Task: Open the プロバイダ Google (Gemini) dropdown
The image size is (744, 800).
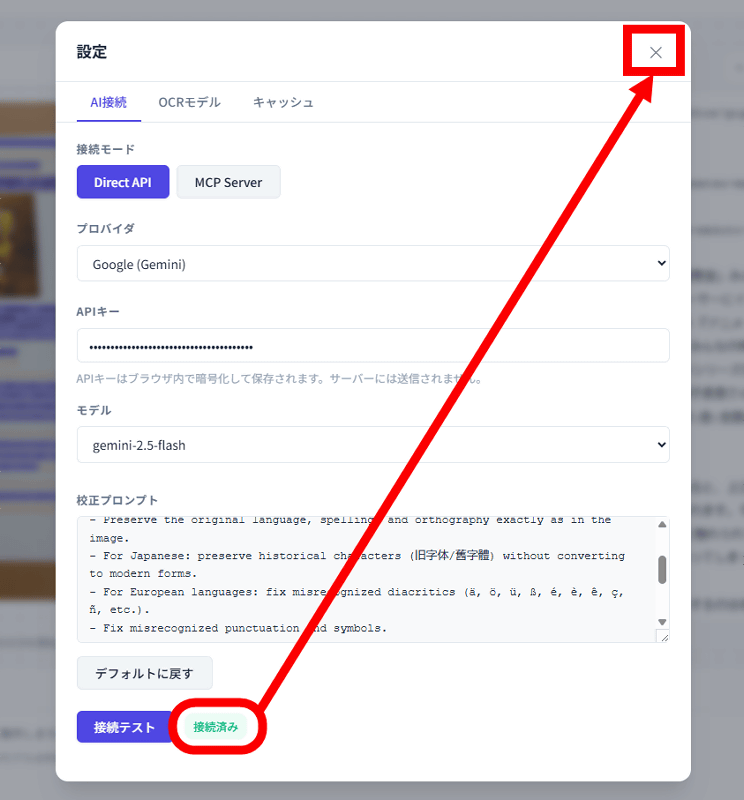Action: click(373, 264)
